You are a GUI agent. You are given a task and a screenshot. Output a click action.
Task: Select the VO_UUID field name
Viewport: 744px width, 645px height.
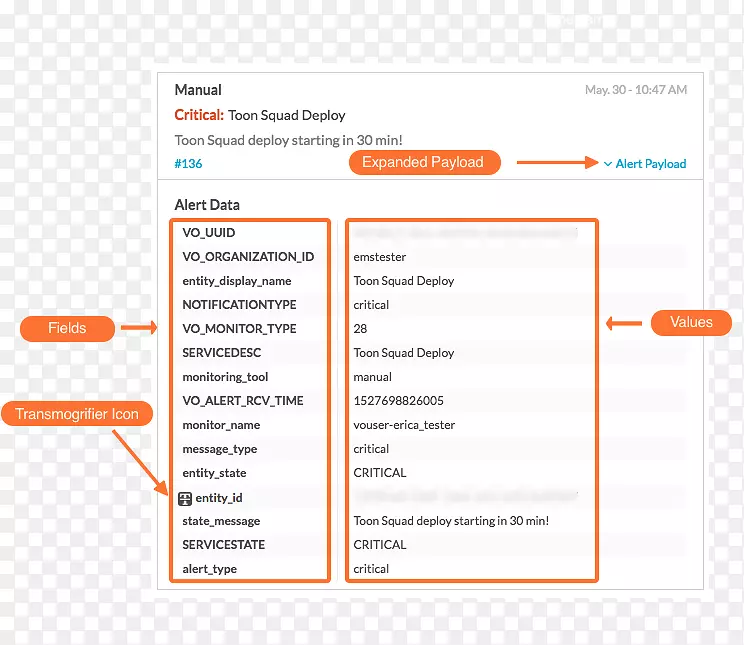click(x=208, y=233)
